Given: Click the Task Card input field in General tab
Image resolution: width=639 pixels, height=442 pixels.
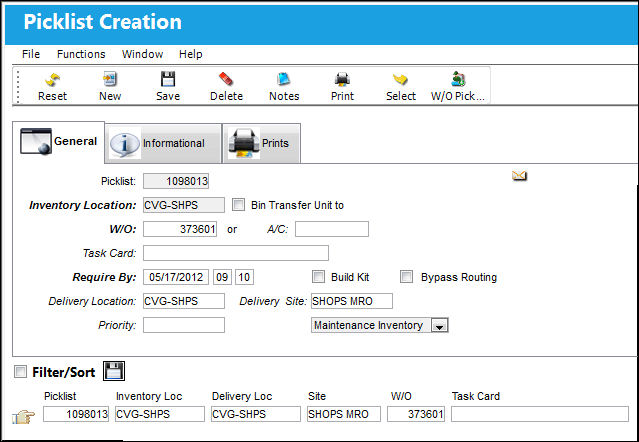Looking at the screenshot, I should 236,253.
